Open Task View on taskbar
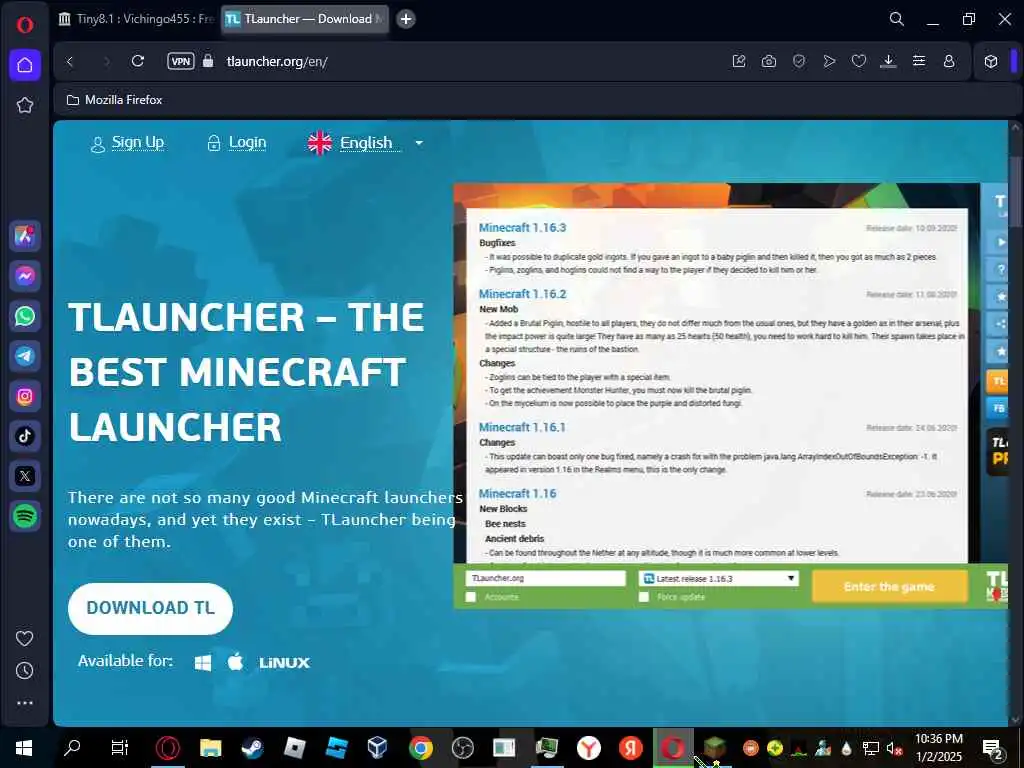Viewport: 1024px width, 768px height. pos(120,748)
